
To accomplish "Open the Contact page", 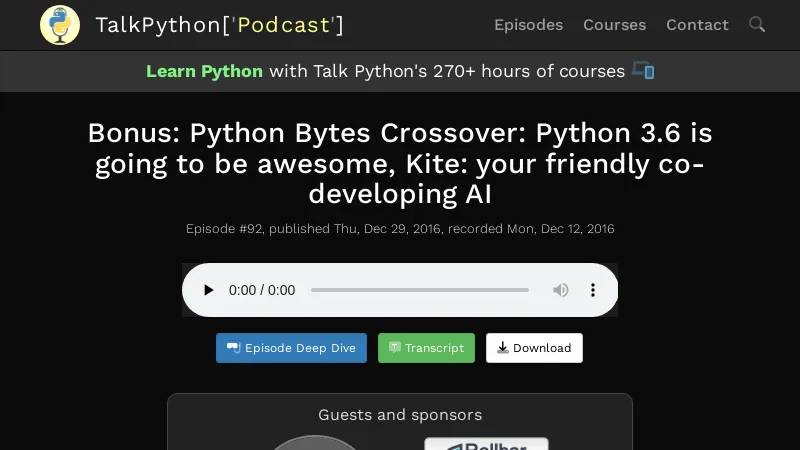I will click(x=697, y=25).
